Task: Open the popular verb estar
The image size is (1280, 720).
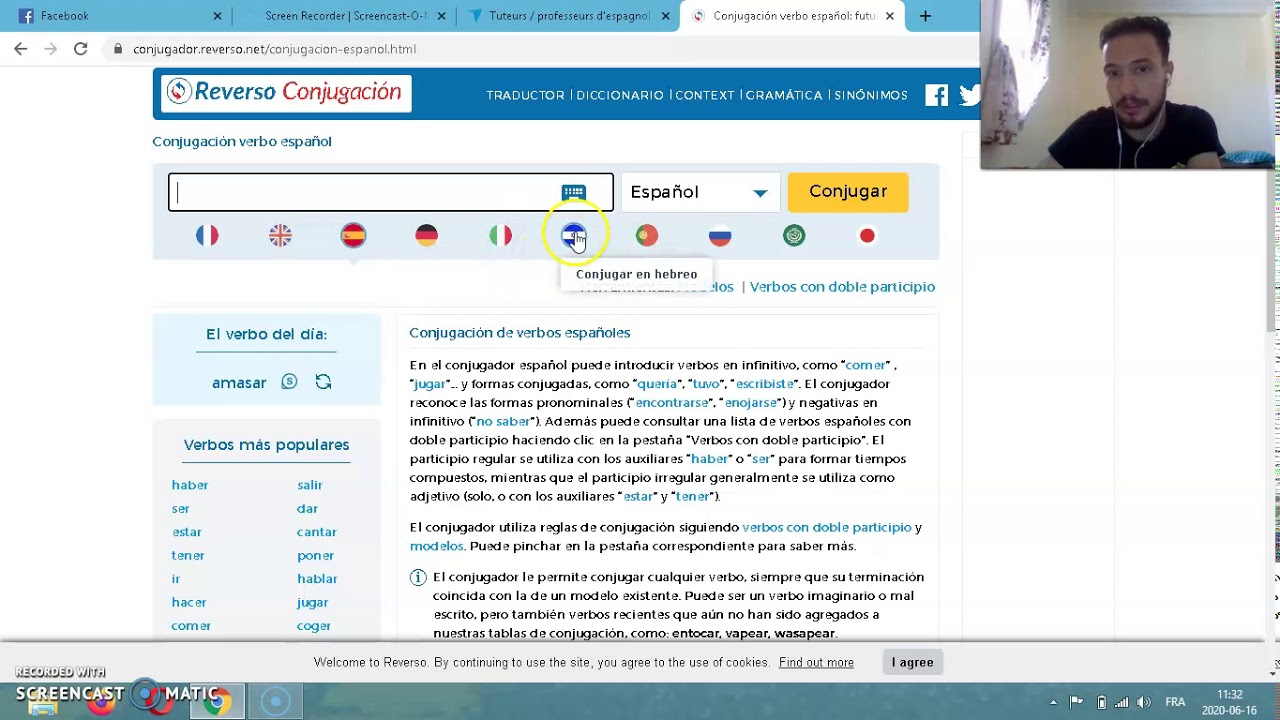Action: pos(187,532)
